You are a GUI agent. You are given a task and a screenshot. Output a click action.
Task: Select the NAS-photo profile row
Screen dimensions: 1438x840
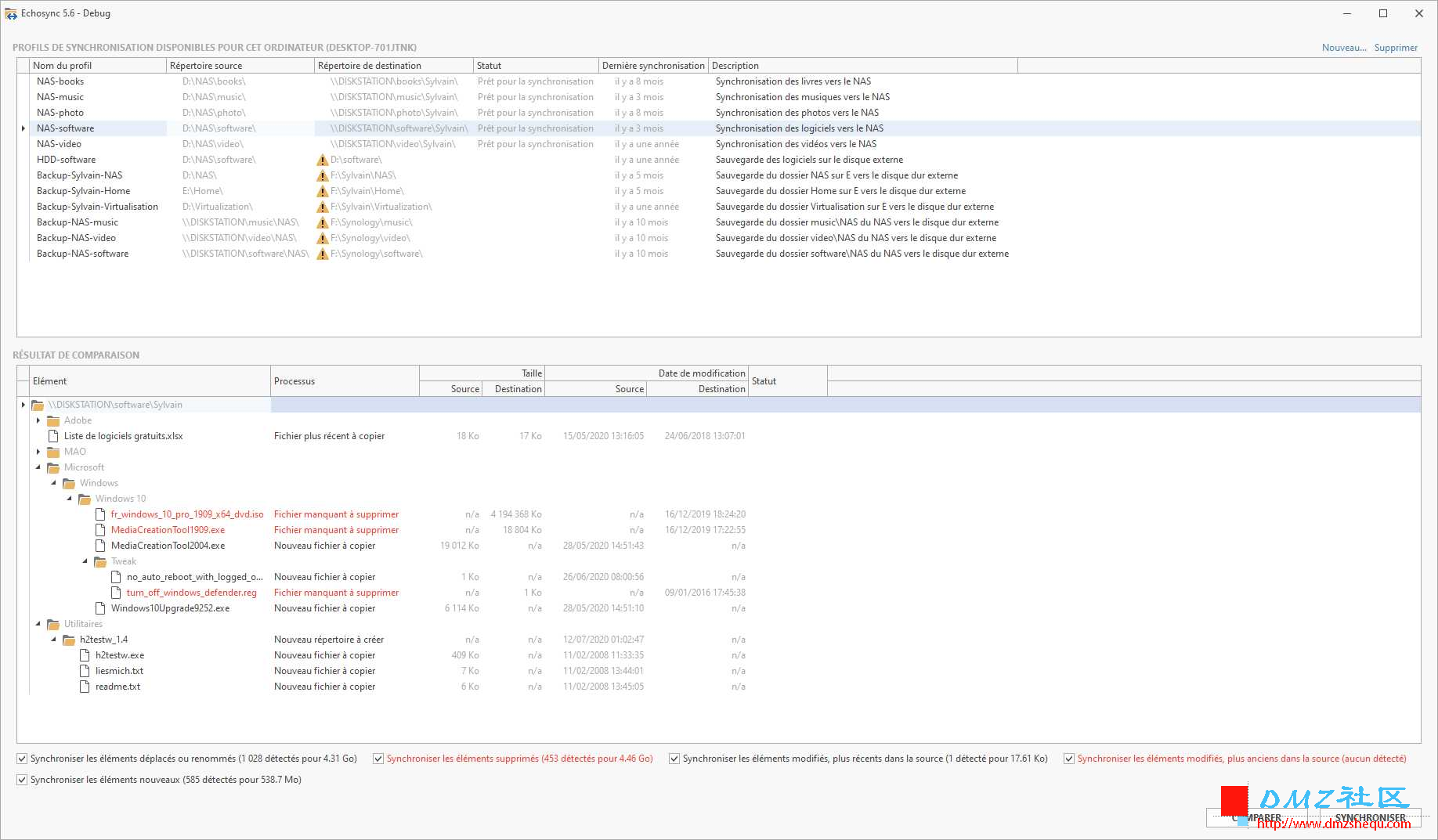pos(719,113)
